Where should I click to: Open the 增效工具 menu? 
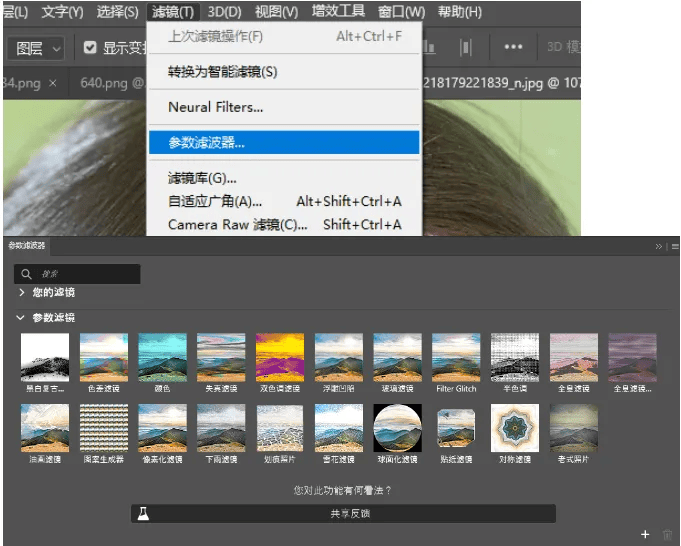[x=338, y=11]
